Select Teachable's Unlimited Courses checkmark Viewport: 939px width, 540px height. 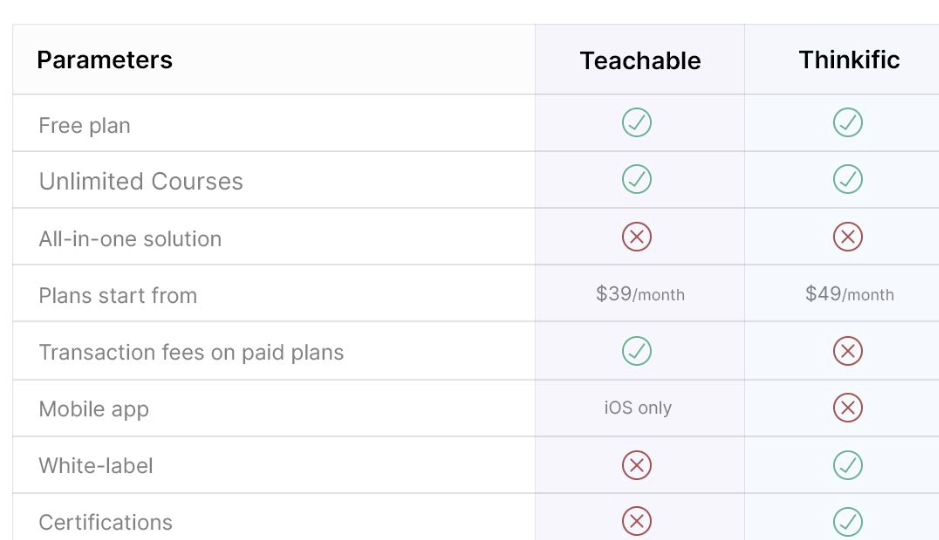[637, 179]
